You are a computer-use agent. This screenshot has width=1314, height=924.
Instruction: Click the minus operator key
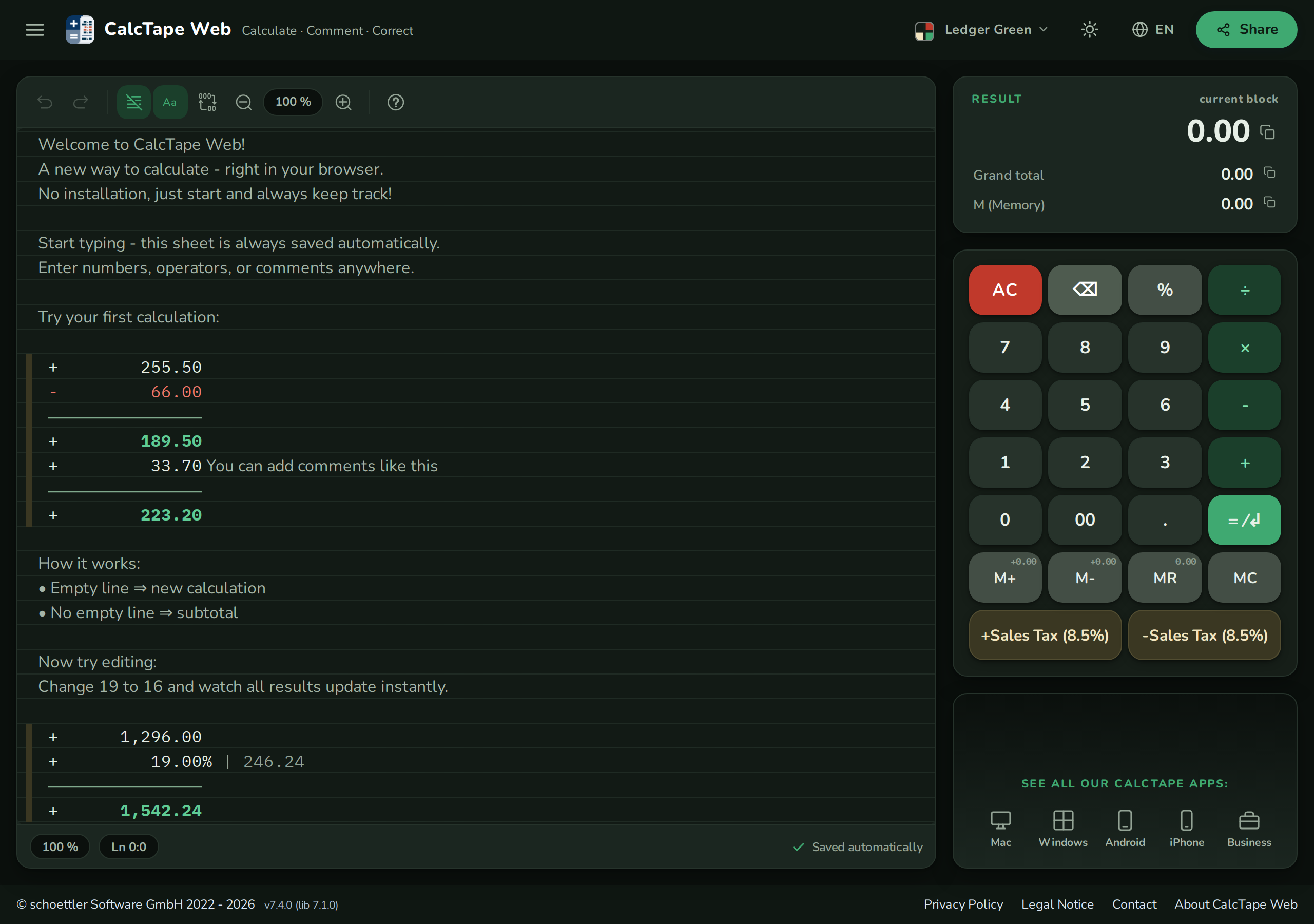[1245, 405]
